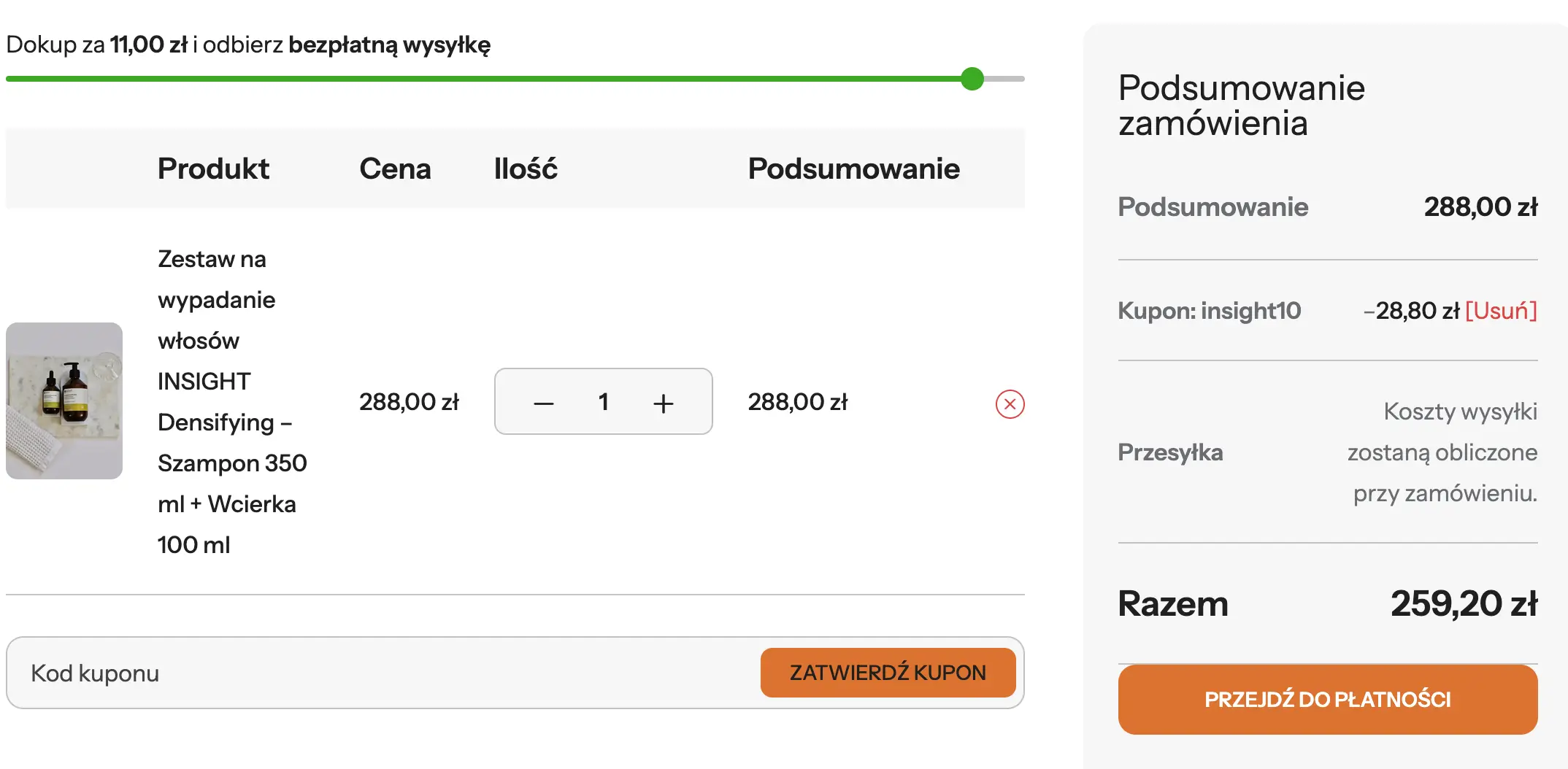Click the Ilość column header
1568x769 pixels.
[526, 169]
